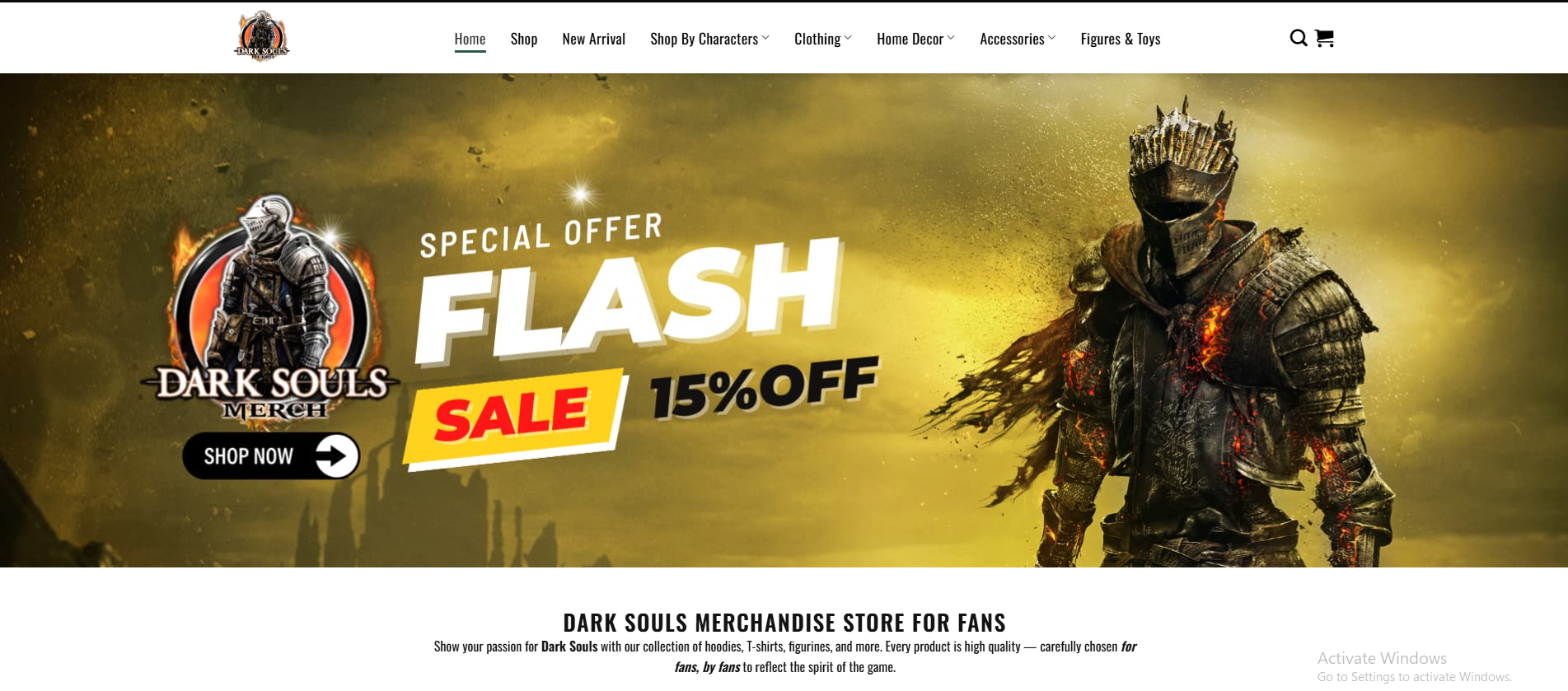Expand the Clothing dropdown chevron
Viewport: 1568px width, 691px height.
[848, 38]
